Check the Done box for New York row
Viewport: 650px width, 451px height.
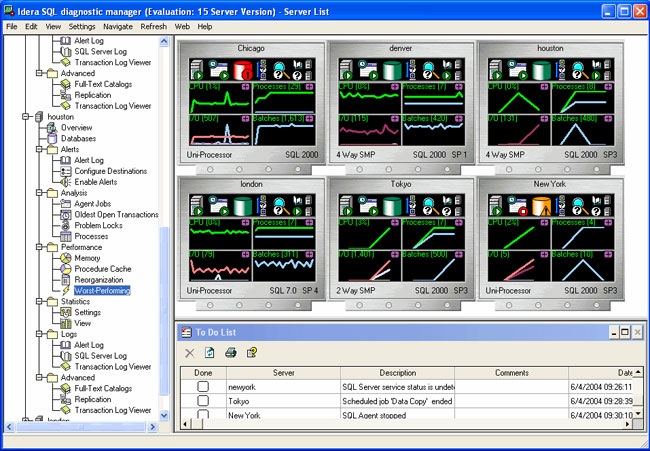(203, 414)
